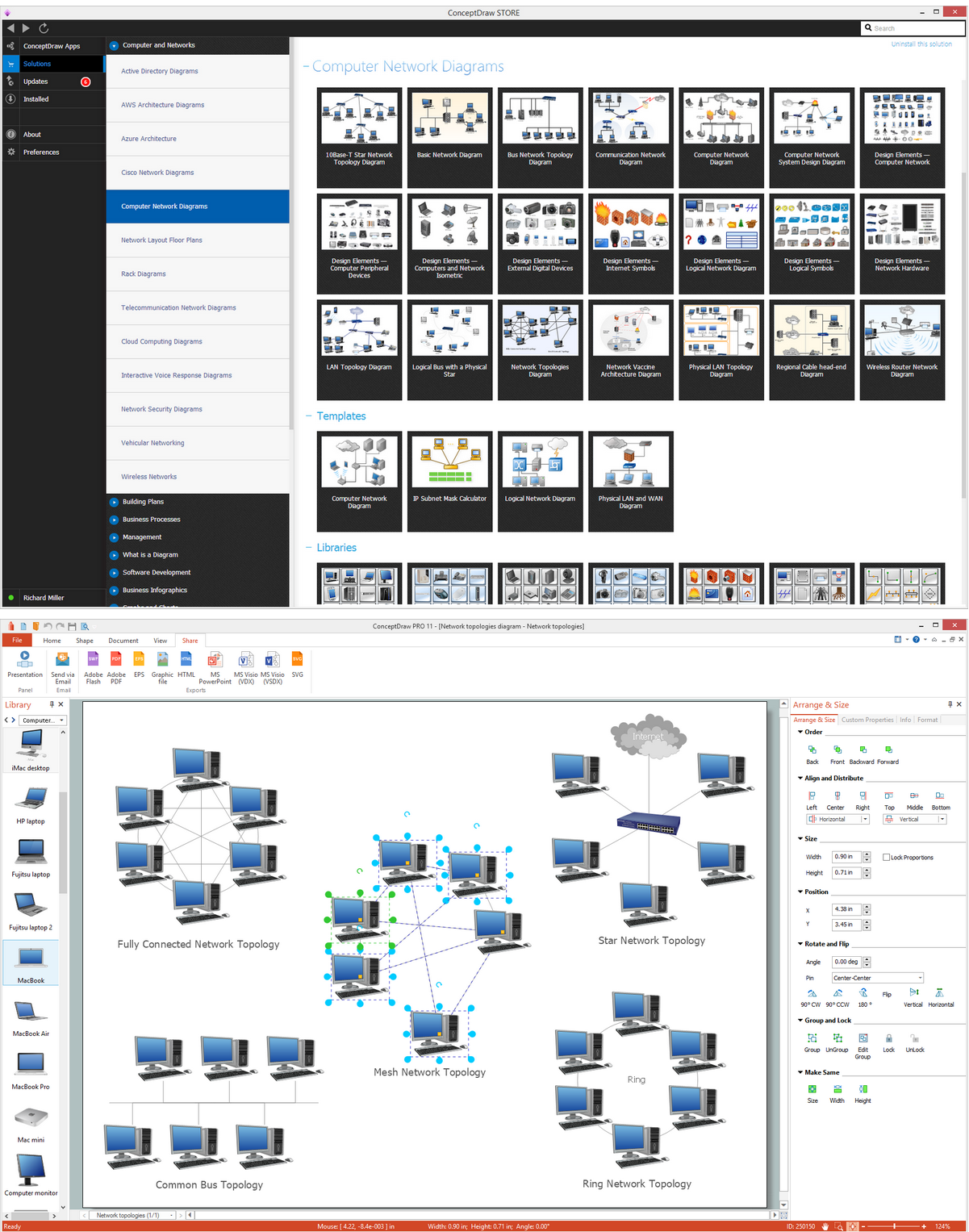The image size is (969, 1232).
Task: Export diagram as SVG
Action: 297,664
